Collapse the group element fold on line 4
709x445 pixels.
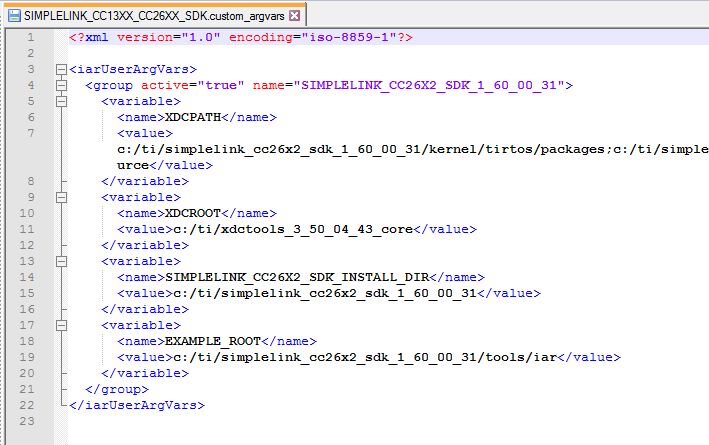62,86
